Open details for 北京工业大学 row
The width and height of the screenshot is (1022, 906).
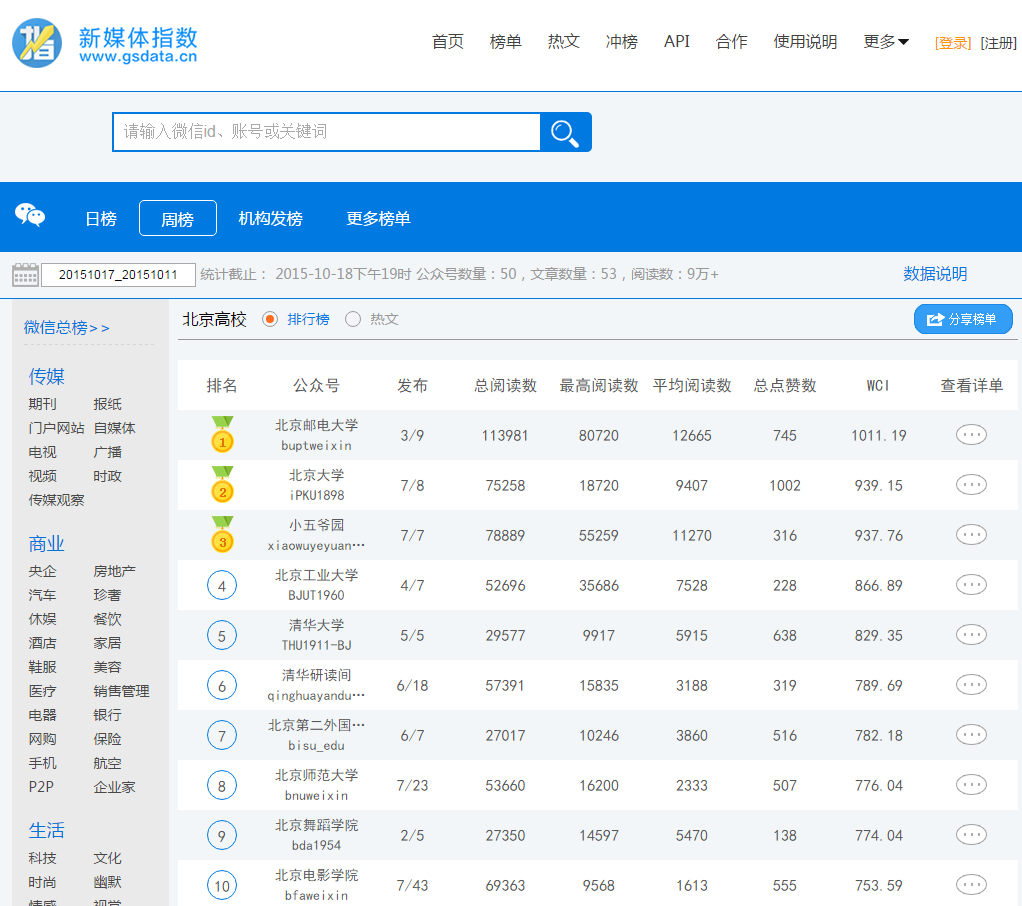click(971, 585)
